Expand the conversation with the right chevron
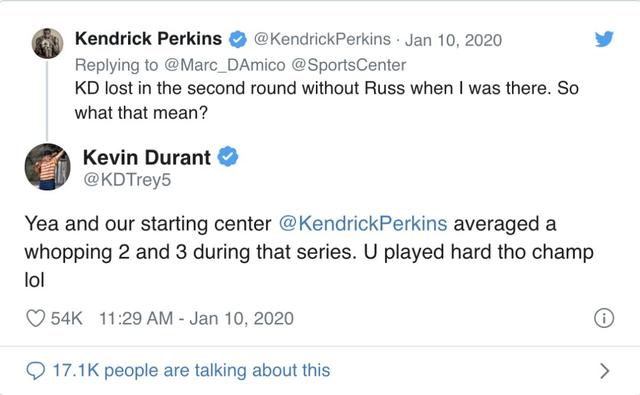640x395 pixels. click(604, 371)
